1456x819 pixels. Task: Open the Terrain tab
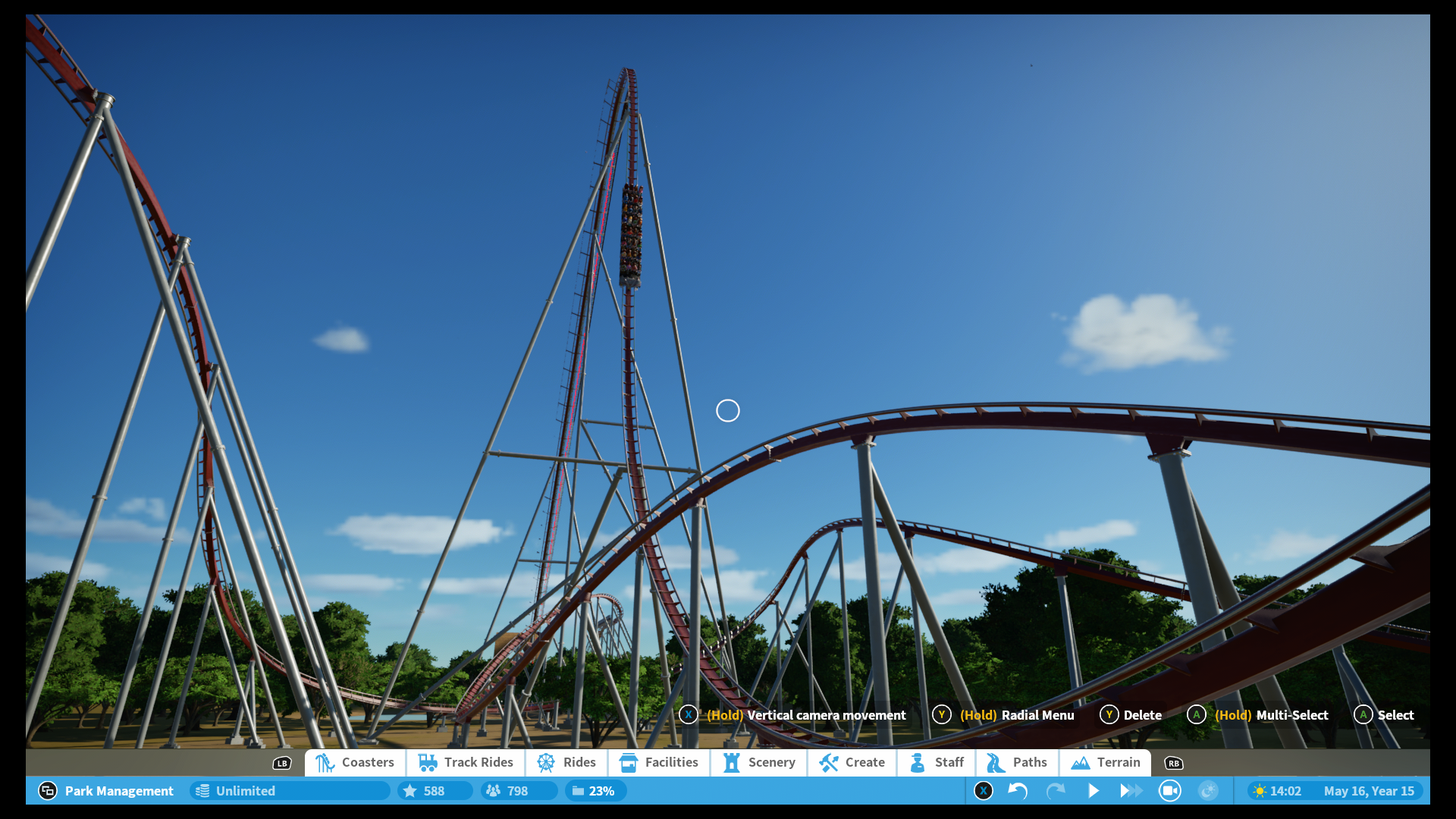coord(1105,762)
